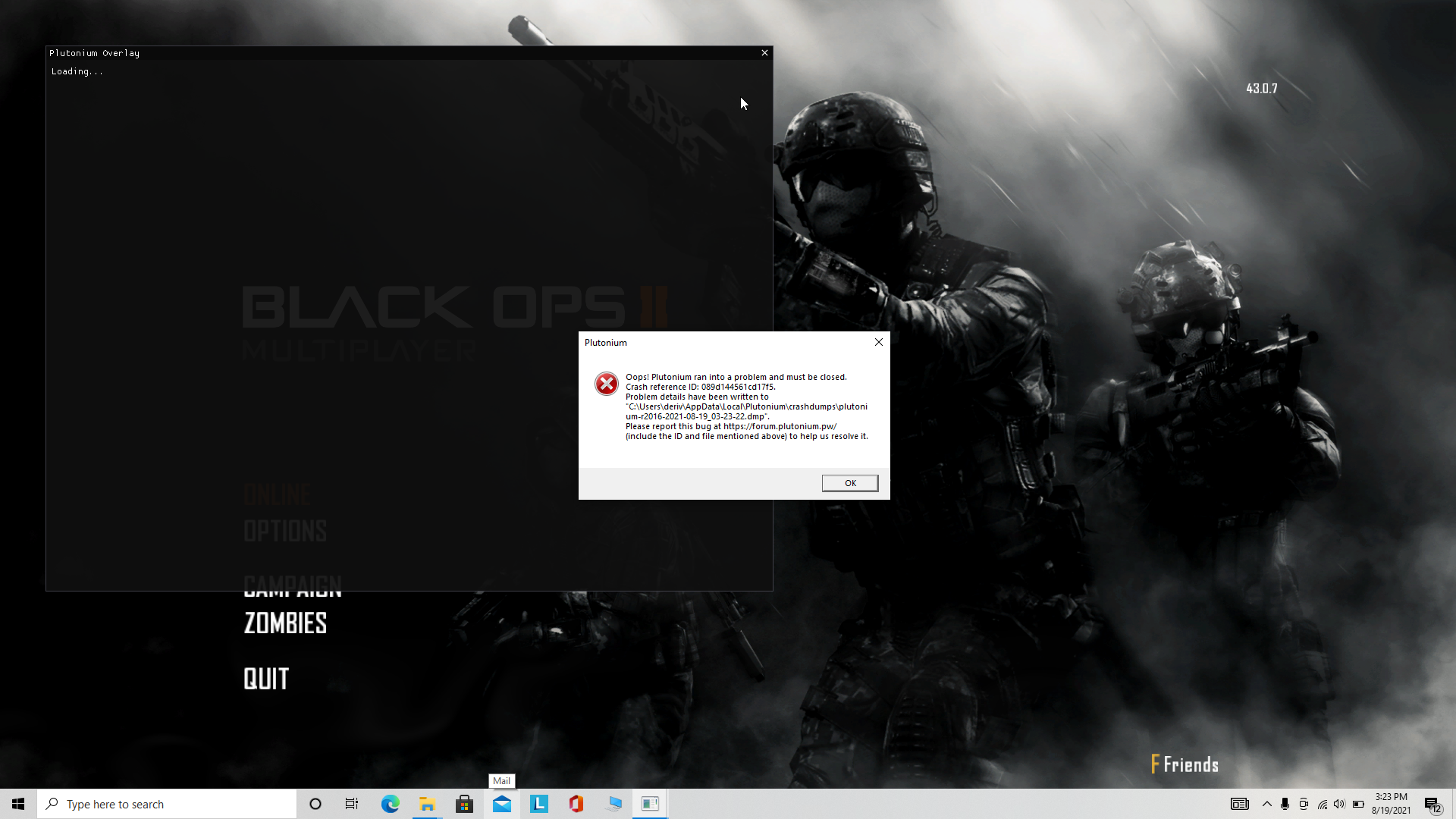Check the battery status icon
The height and width of the screenshot is (819, 1456).
tap(1358, 804)
